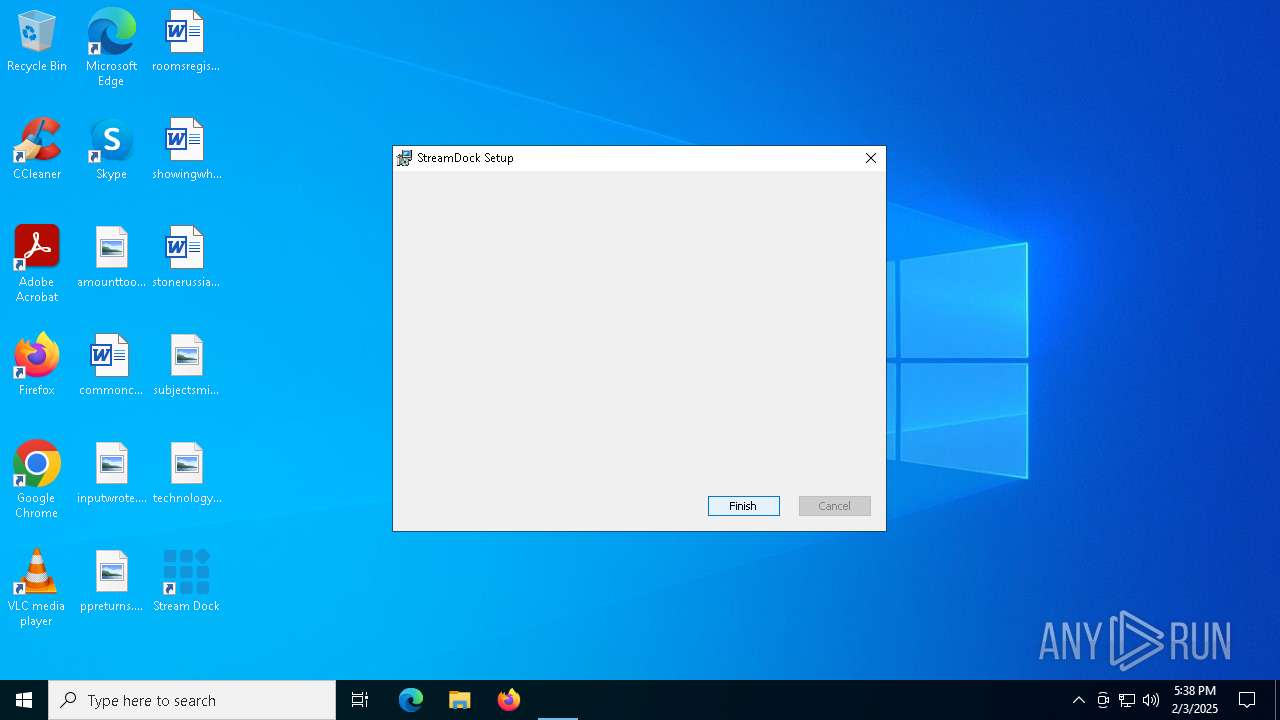Open the Action Center notifications icon

point(1247,700)
